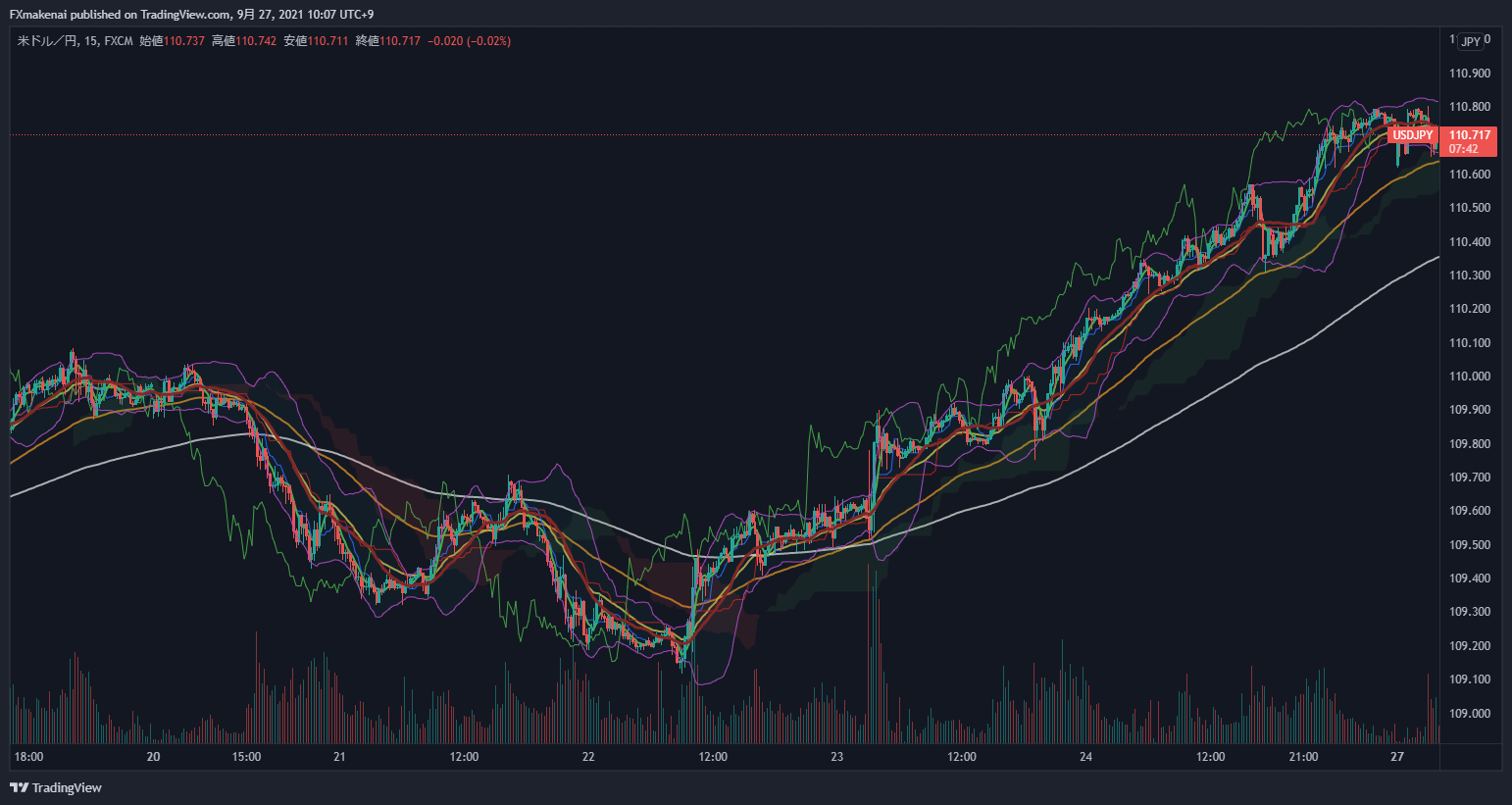Viewport: 1512px width, 805px height.
Task: Click the 110.100 price axis label
Action: pos(1470,343)
